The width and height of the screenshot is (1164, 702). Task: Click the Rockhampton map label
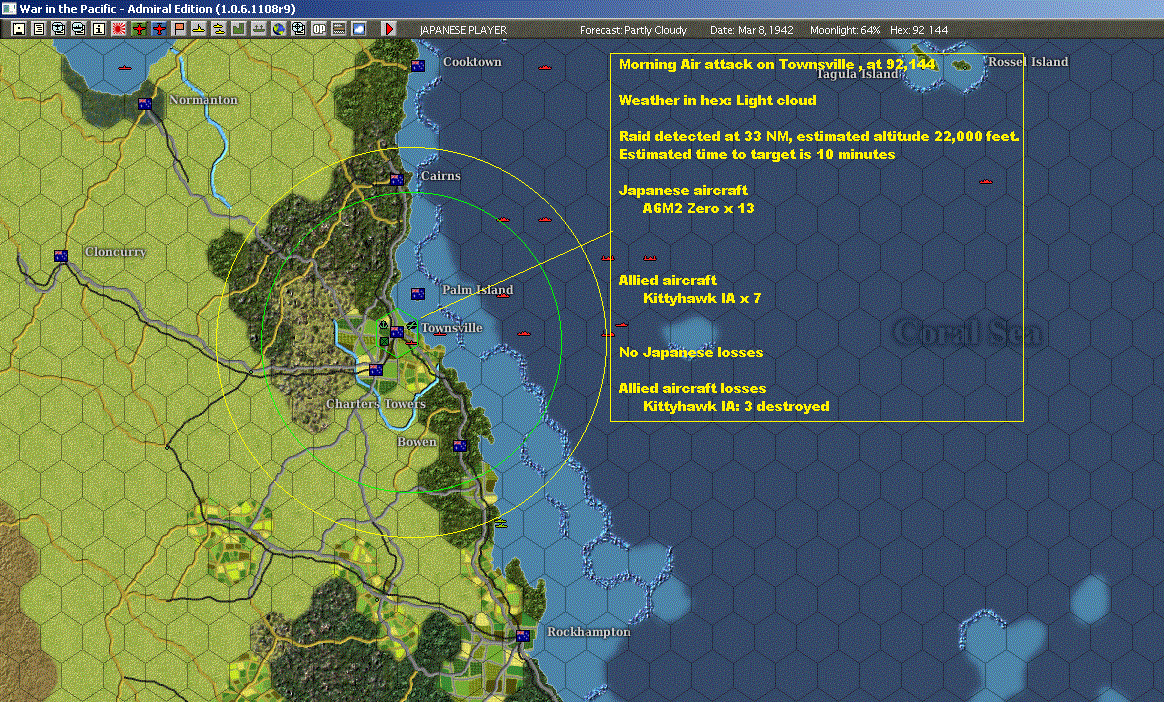(589, 632)
